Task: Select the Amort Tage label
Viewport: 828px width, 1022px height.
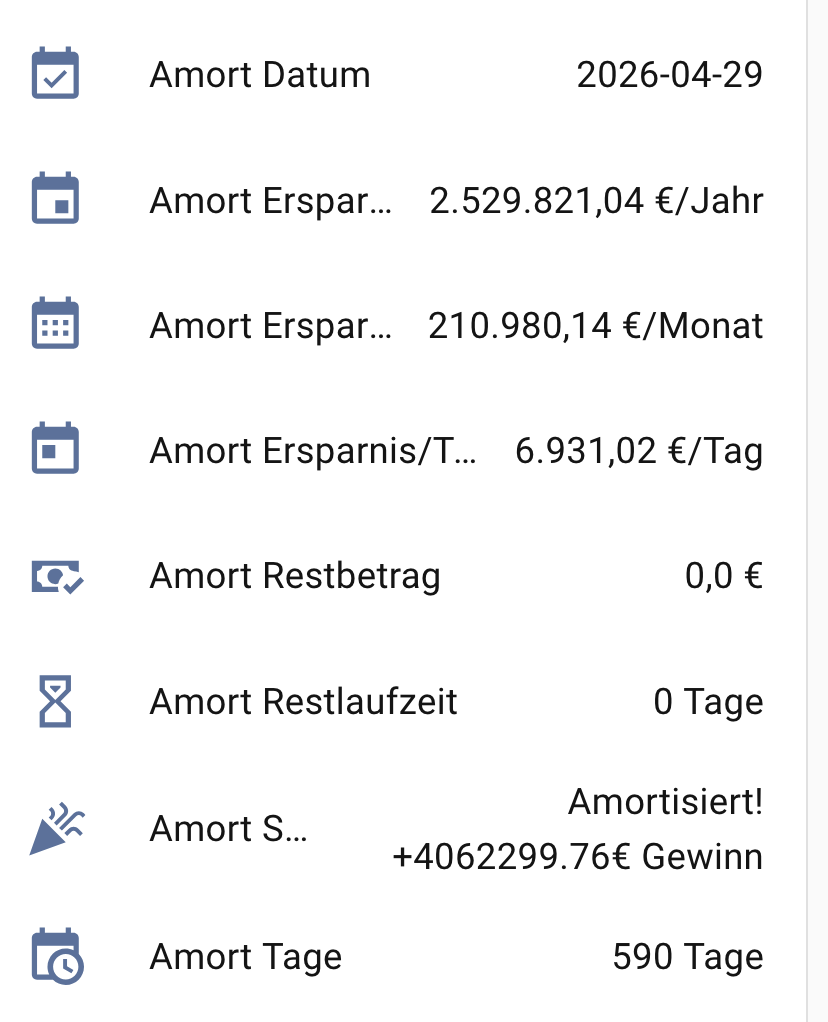Action: [x=246, y=957]
